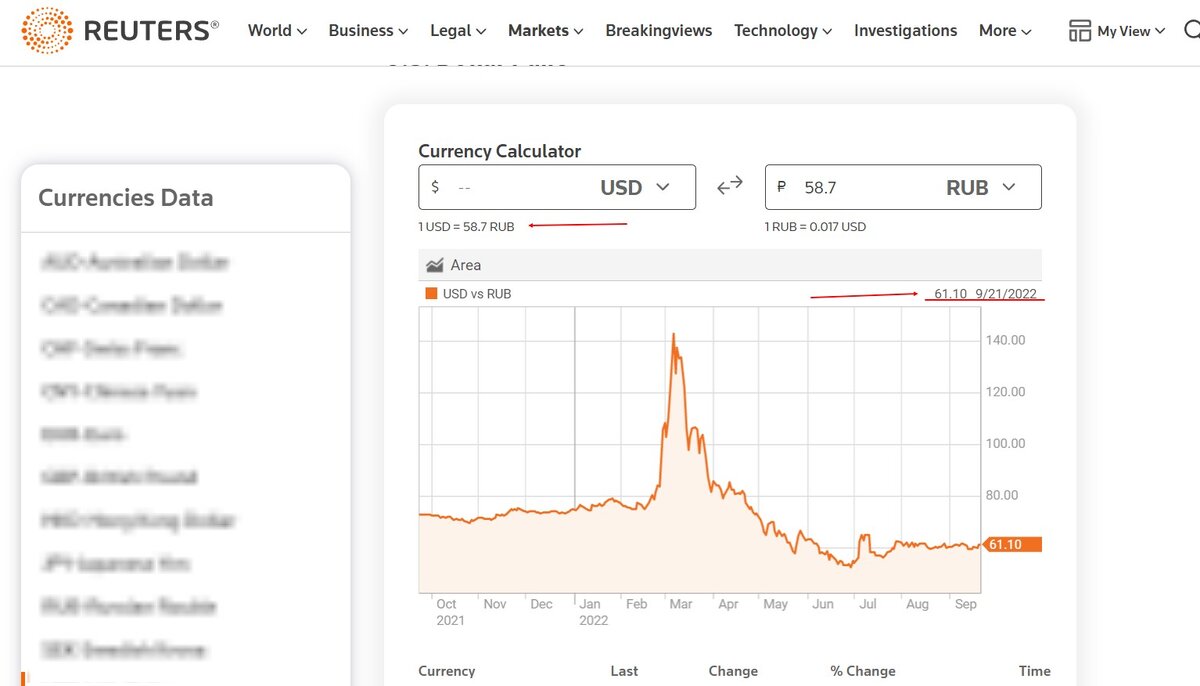Open the RUB currency selector

[x=980, y=187]
